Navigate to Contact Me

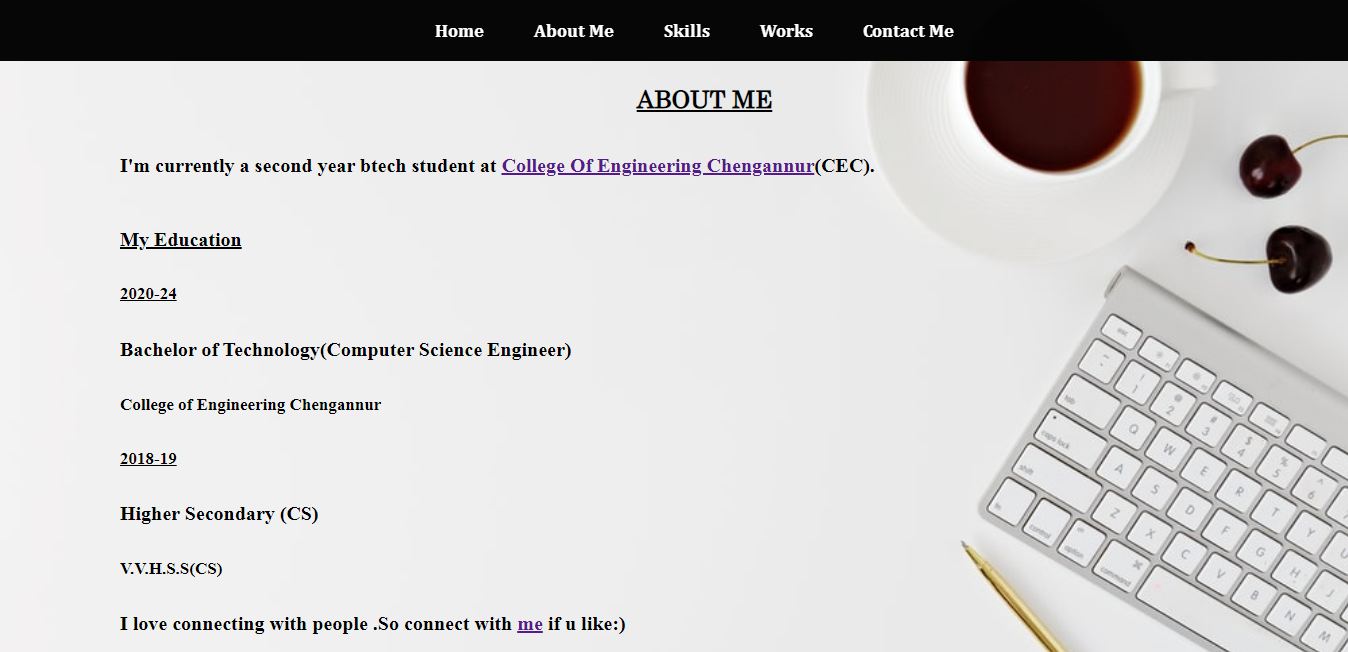point(908,31)
